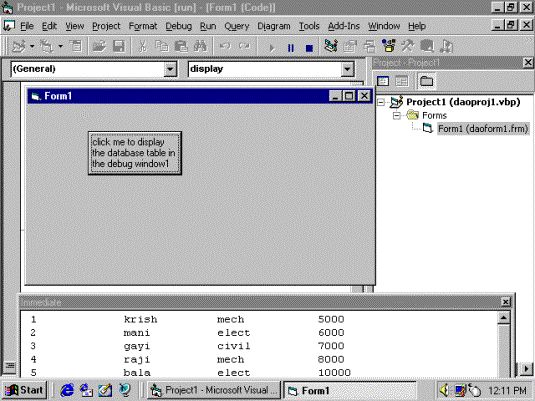Viewport: 535px width, 401px height.
Task: Open the (General) object dropdown
Action: 170,69
